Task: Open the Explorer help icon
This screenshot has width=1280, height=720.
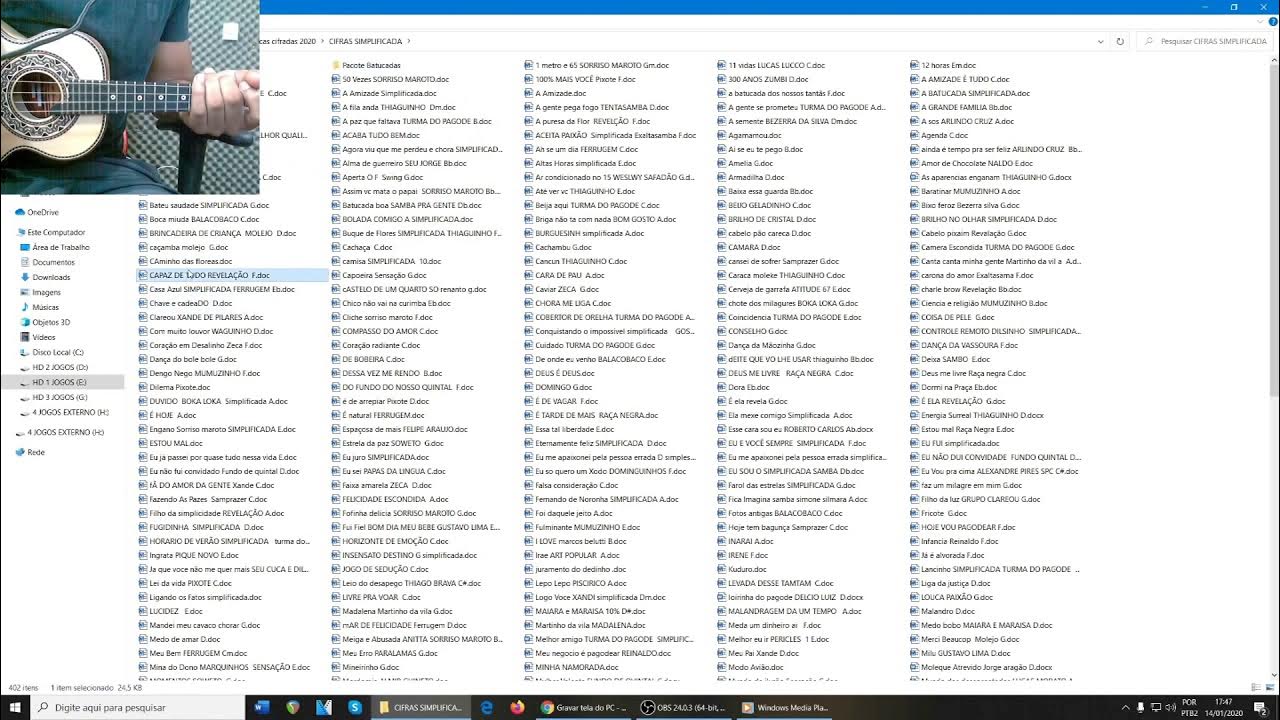Action: click(1271, 21)
